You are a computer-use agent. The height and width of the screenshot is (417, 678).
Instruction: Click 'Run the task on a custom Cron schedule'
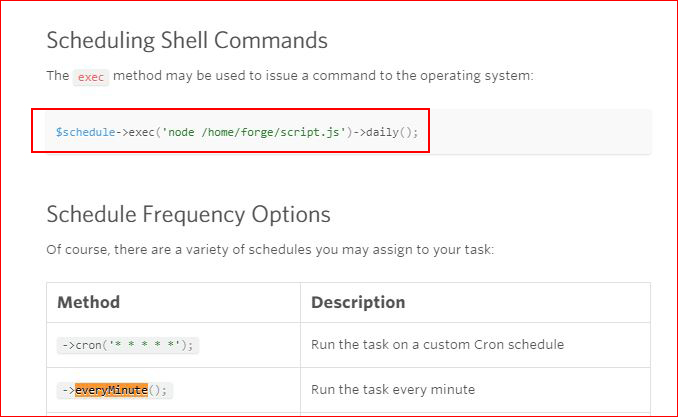pyautogui.click(x=438, y=345)
